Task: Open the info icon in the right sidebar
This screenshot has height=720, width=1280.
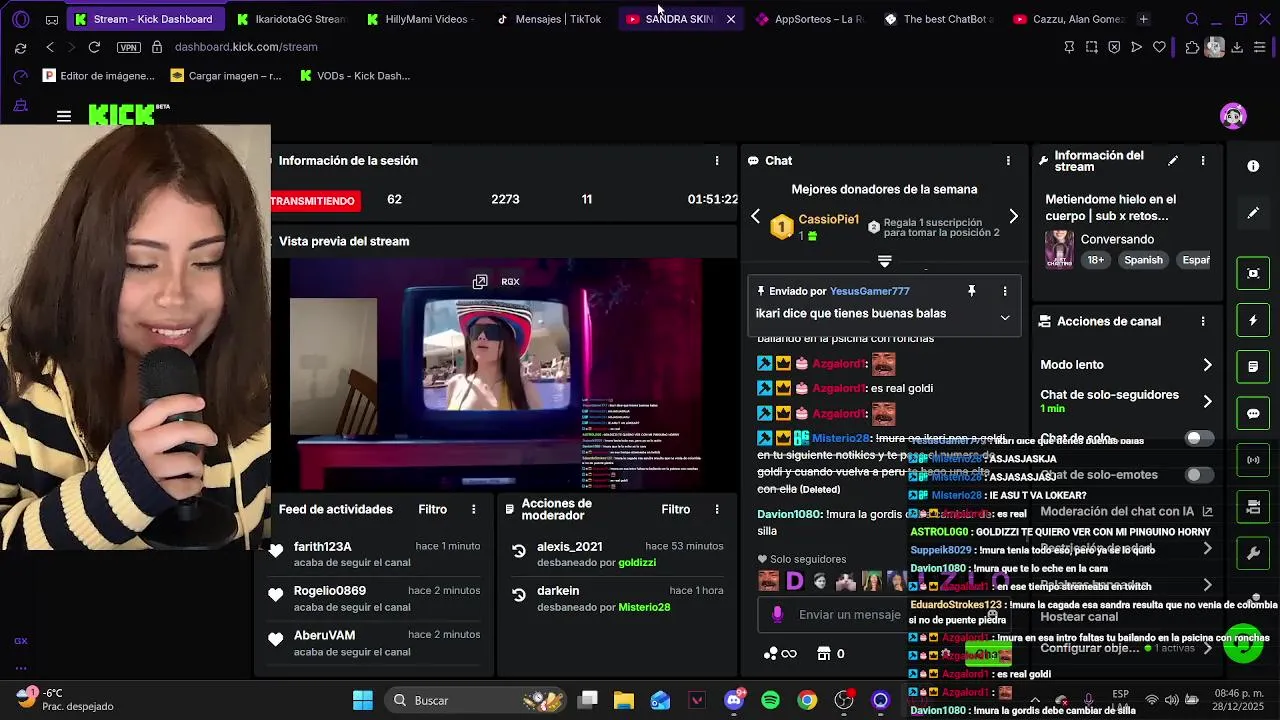Action: click(x=1253, y=166)
